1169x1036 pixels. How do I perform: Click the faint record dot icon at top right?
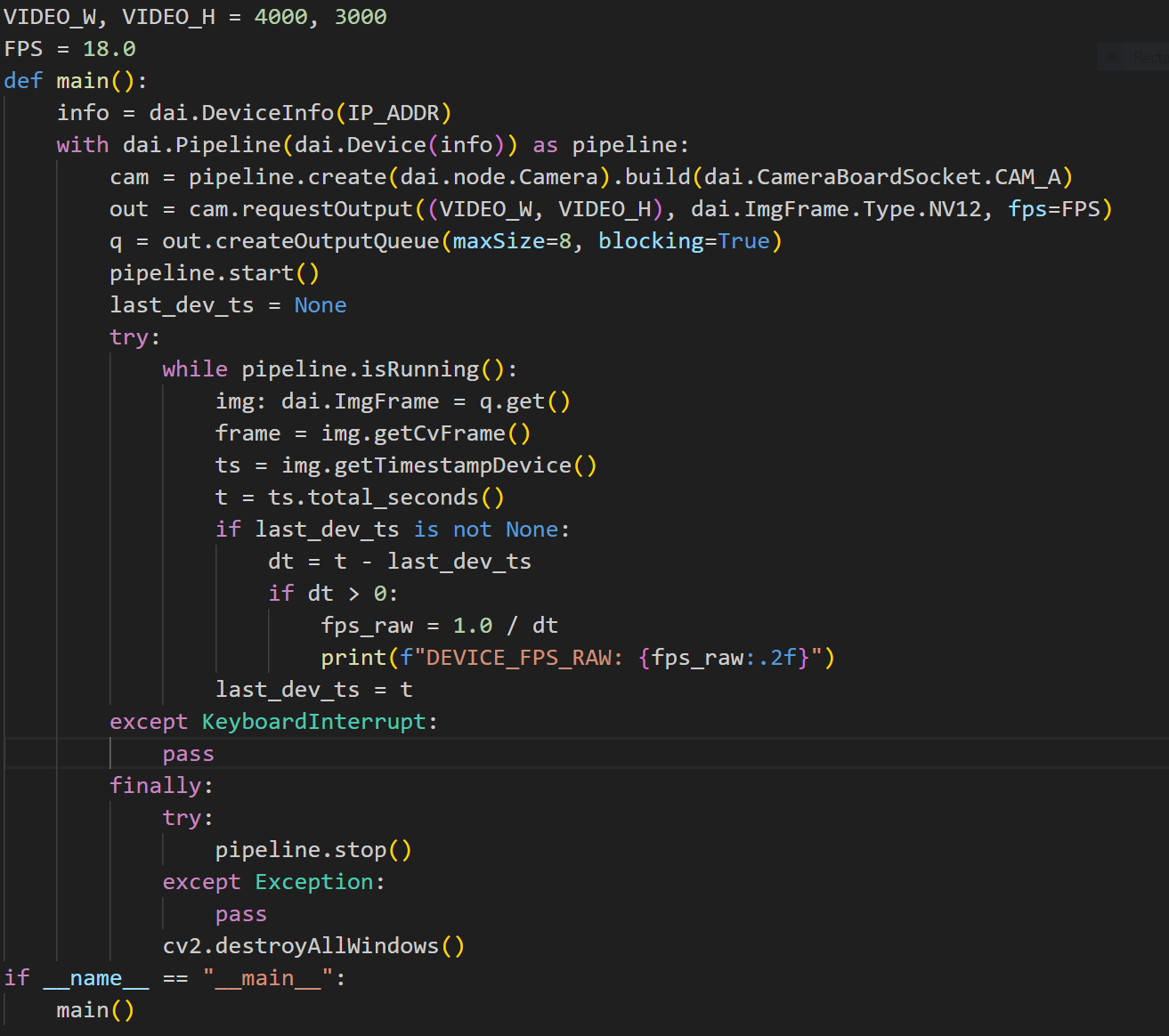coord(1111,58)
